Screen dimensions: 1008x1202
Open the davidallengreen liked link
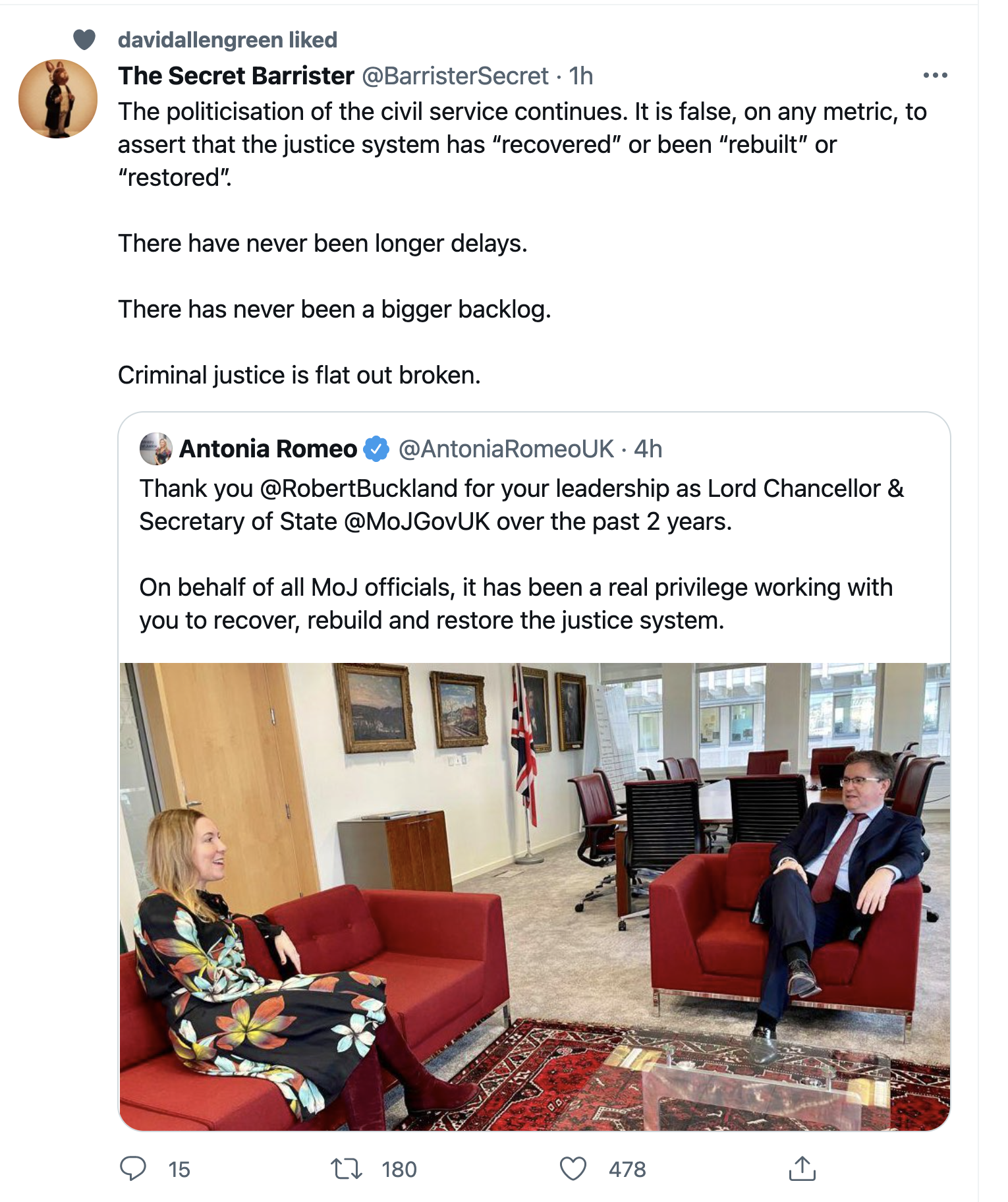[227, 40]
